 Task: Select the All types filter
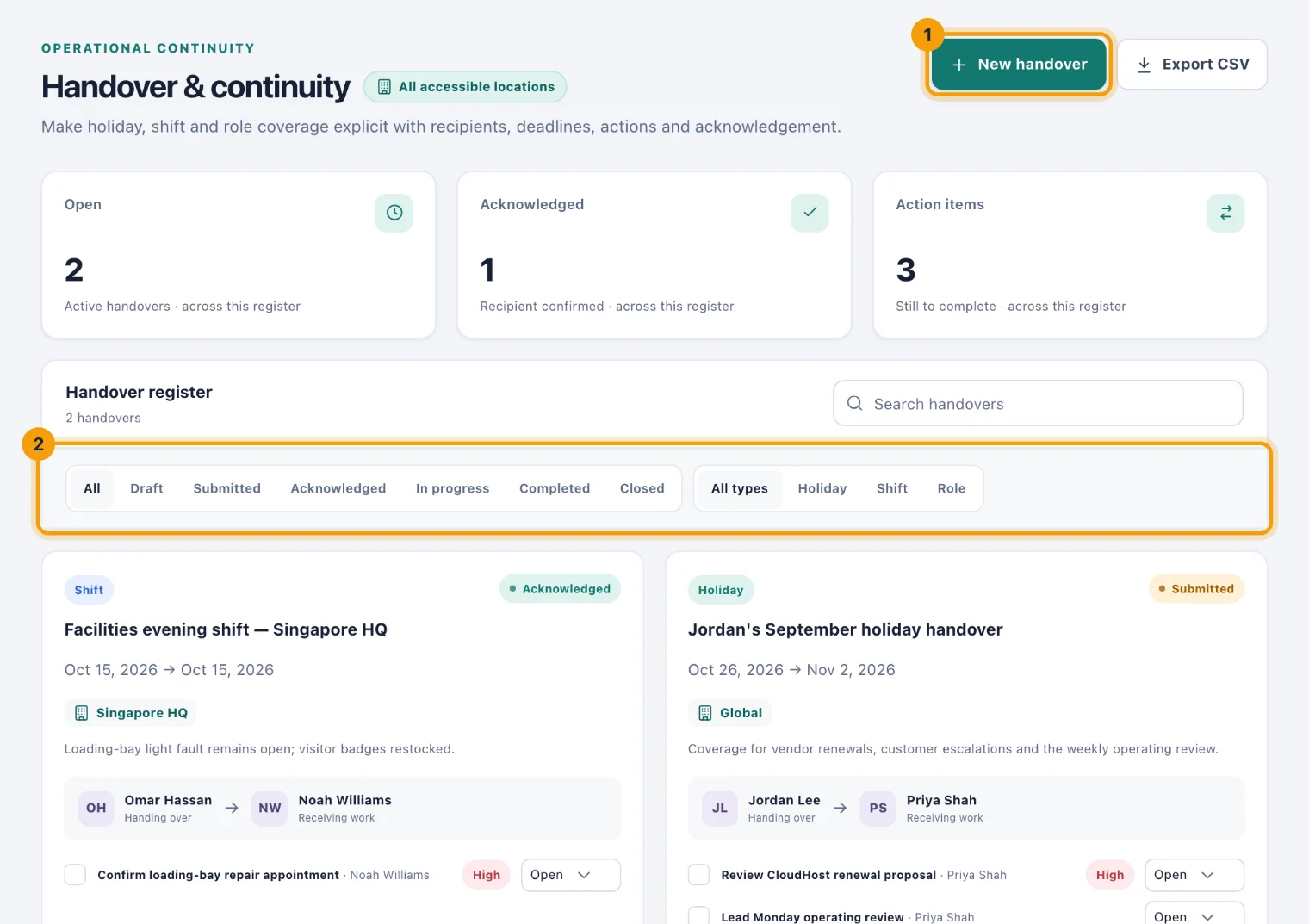coord(740,488)
